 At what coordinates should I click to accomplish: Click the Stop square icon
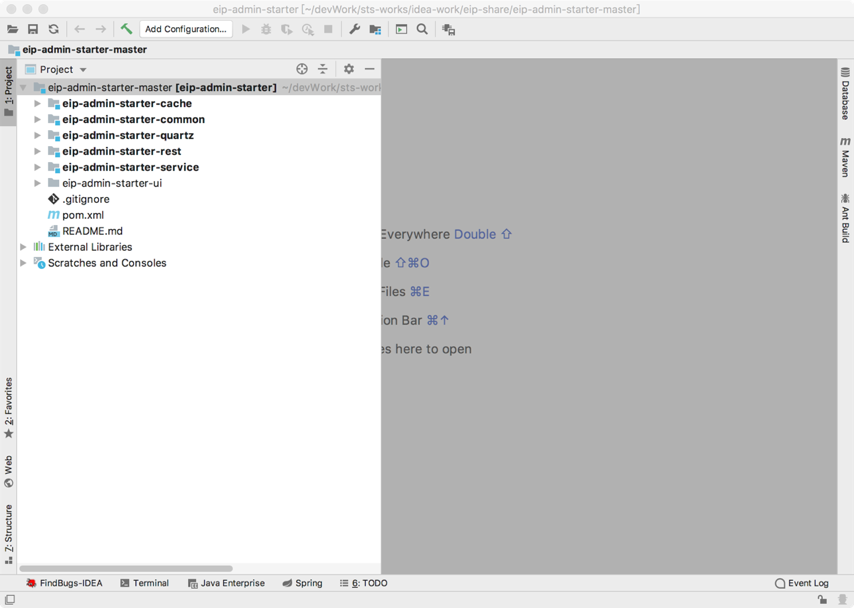point(328,29)
